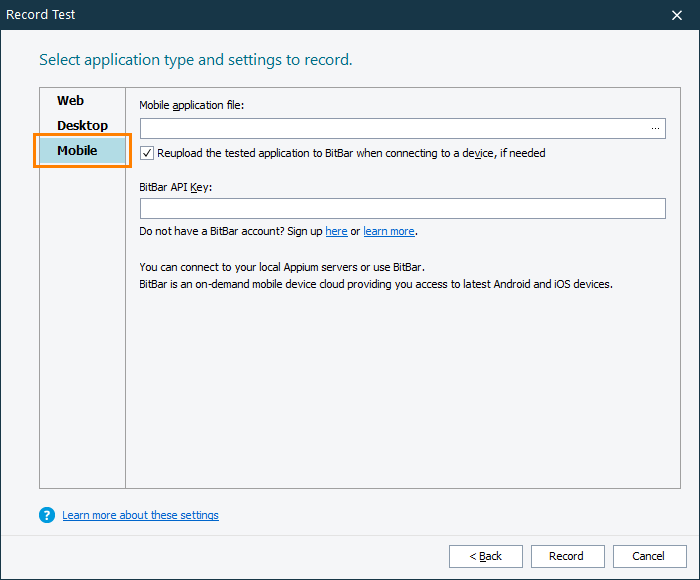The height and width of the screenshot is (580, 700).
Task: Click the 'BitBar API Key:' label
Action: 176,186
